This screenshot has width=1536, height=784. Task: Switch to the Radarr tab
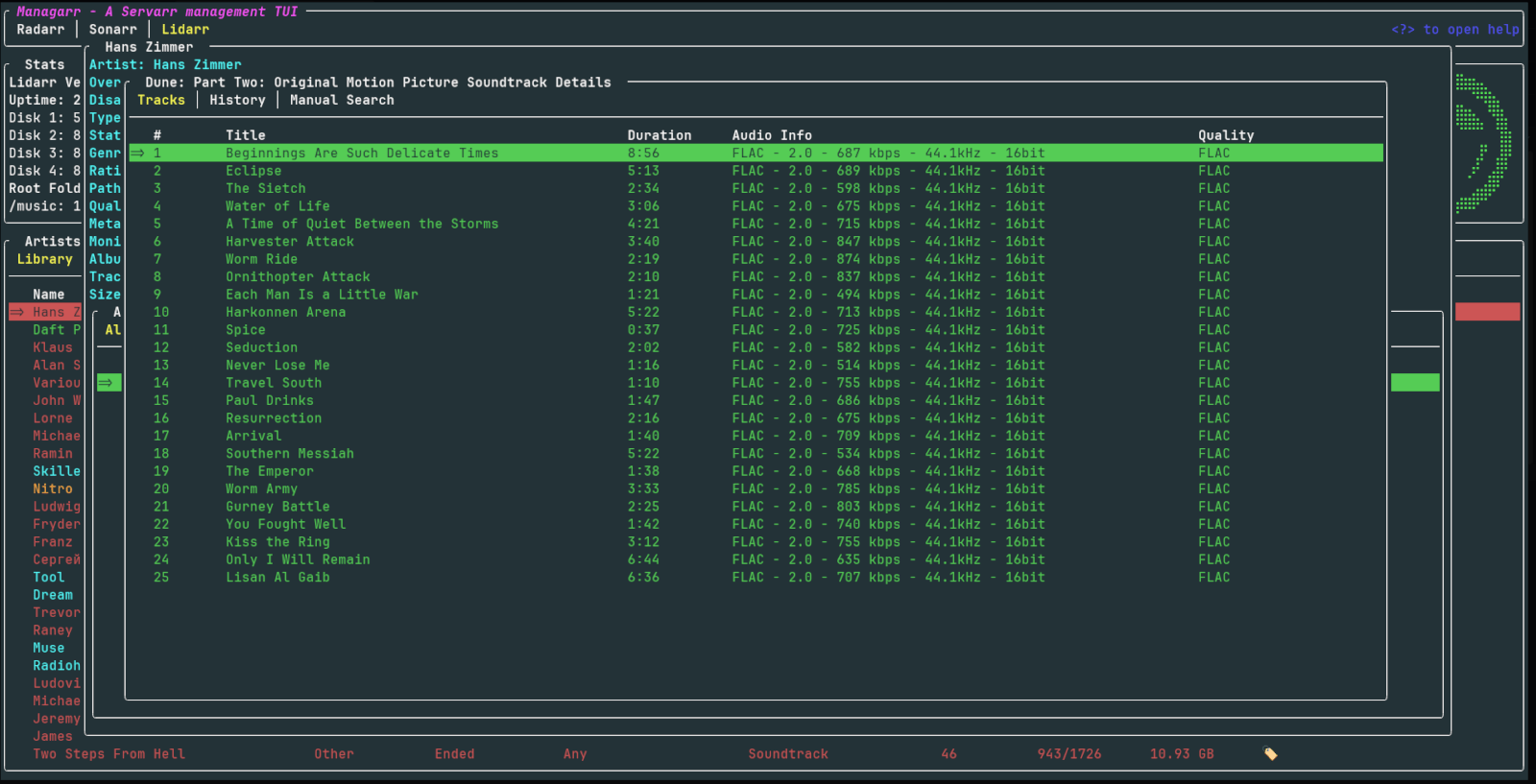40,30
